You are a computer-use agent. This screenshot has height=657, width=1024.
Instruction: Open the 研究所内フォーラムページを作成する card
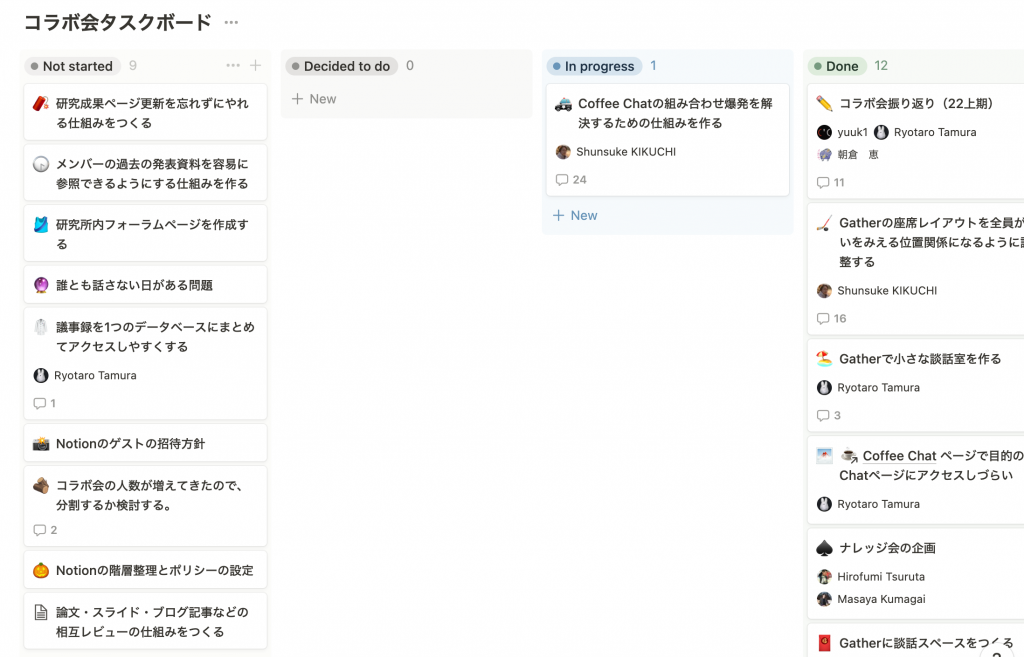click(152, 234)
